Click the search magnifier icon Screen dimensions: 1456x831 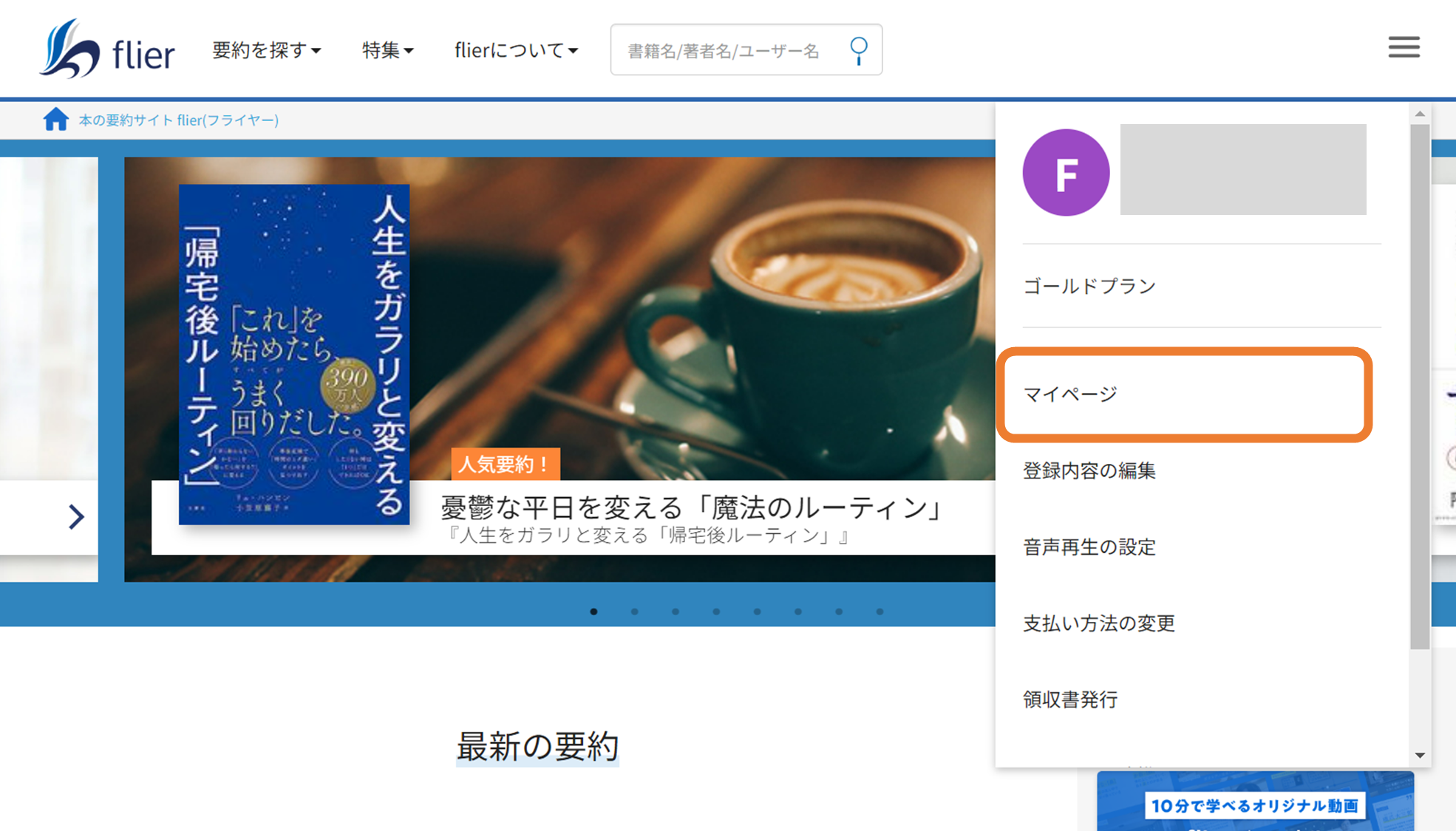[858, 50]
